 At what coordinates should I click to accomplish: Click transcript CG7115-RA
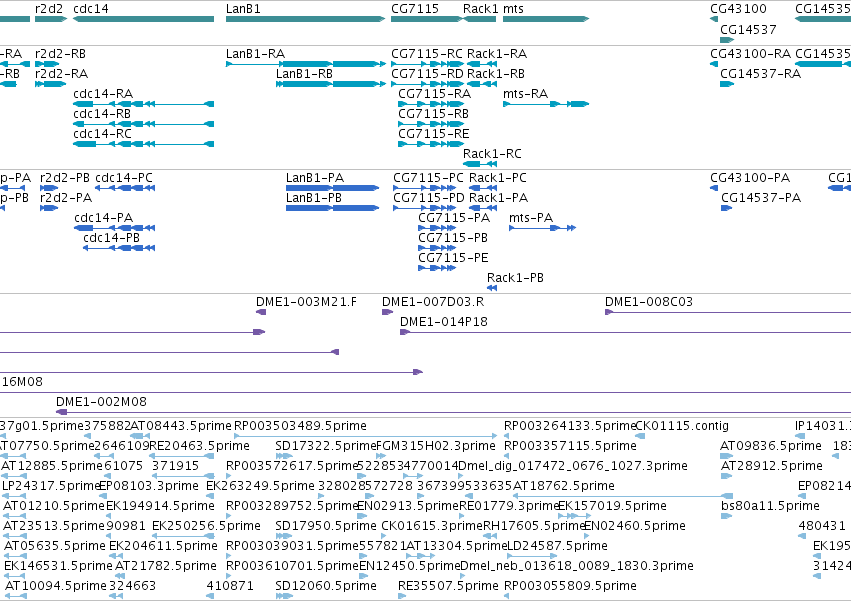point(431,104)
